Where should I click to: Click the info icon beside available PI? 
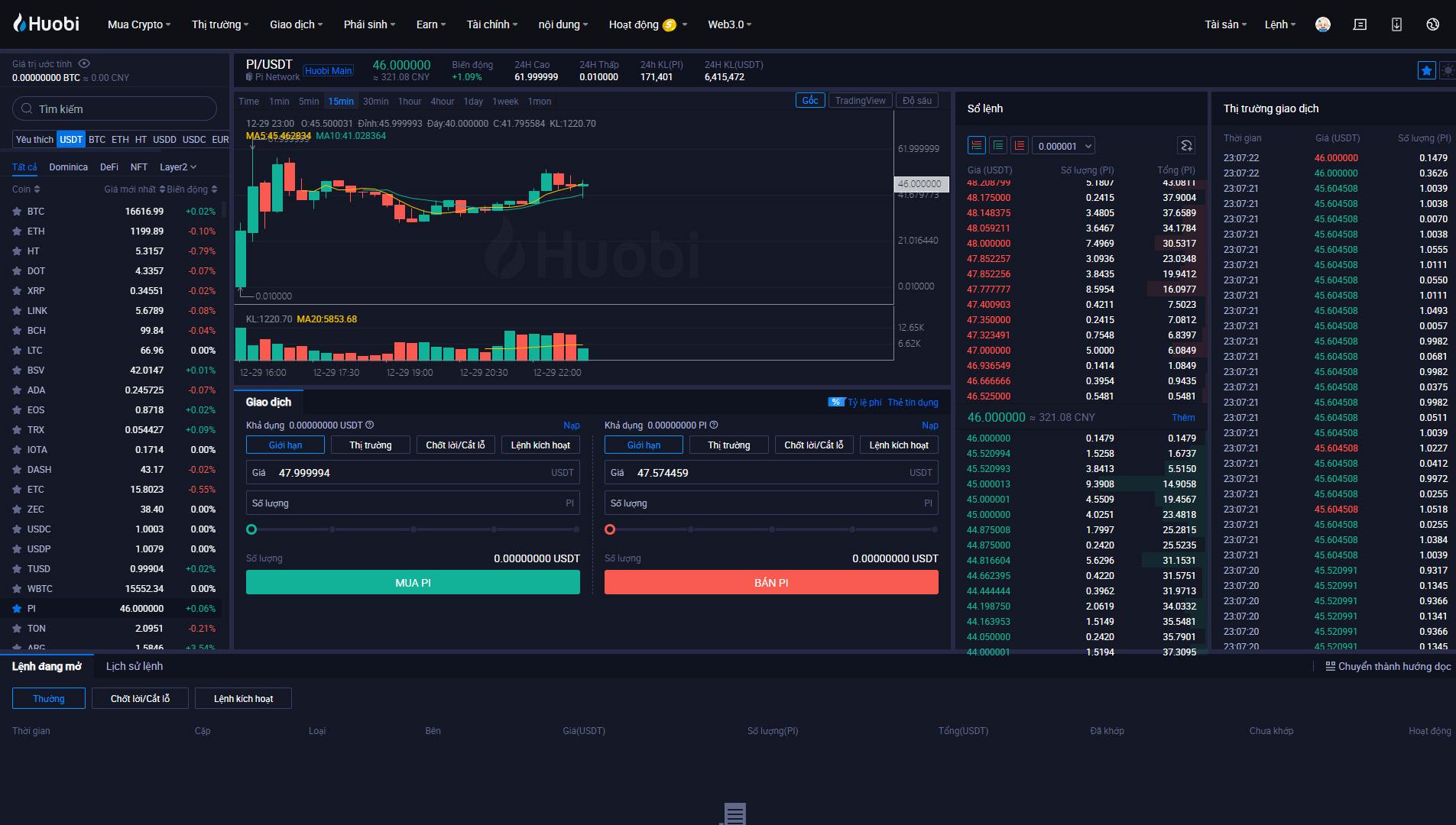point(714,425)
